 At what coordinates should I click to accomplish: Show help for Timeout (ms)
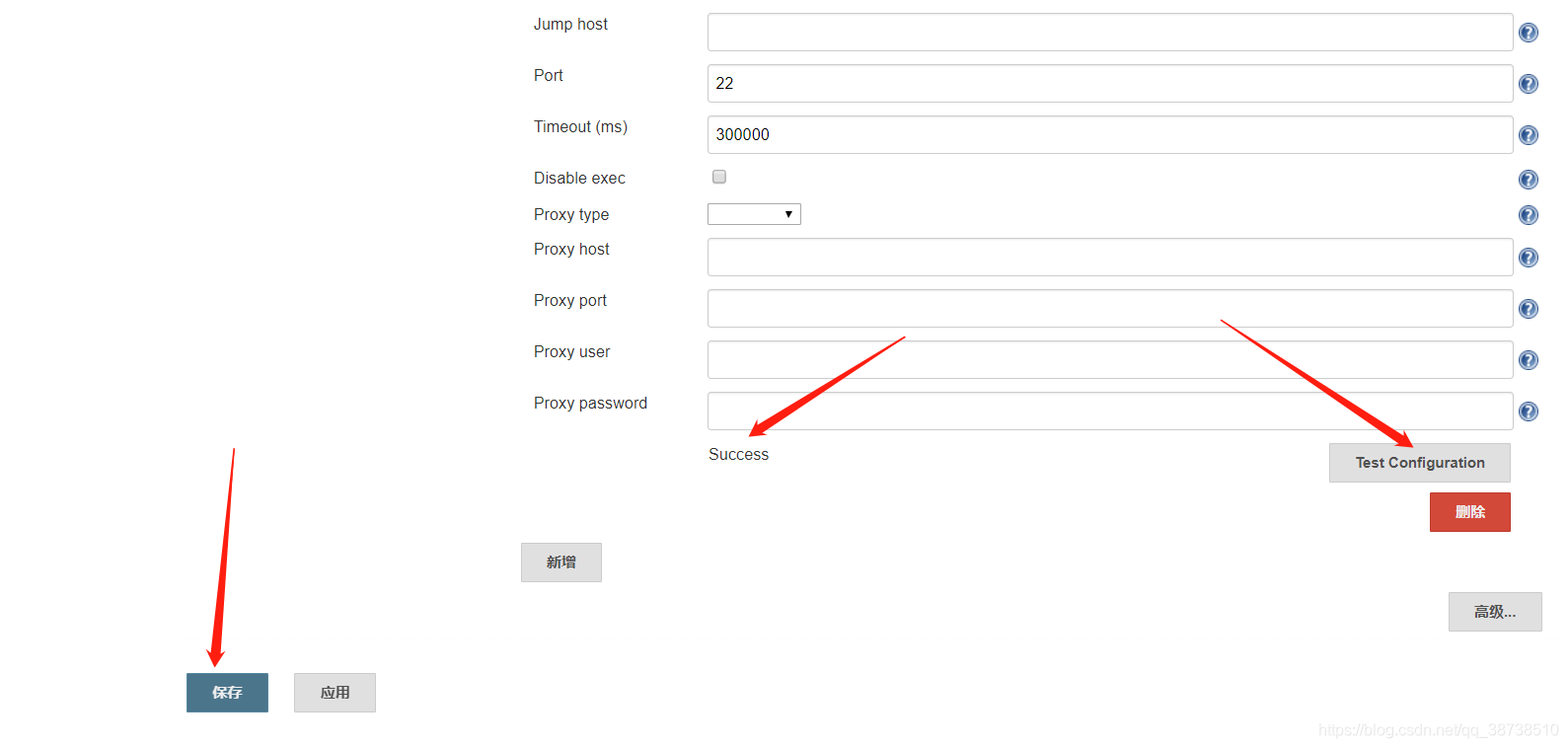(x=1529, y=135)
